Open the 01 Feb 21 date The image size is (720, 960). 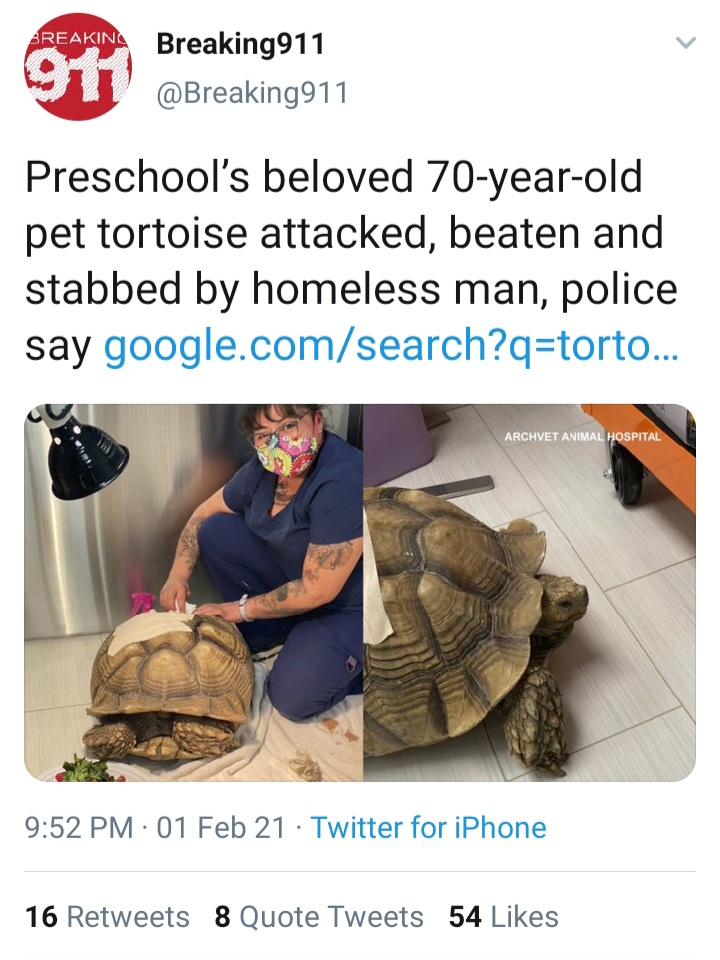221,828
